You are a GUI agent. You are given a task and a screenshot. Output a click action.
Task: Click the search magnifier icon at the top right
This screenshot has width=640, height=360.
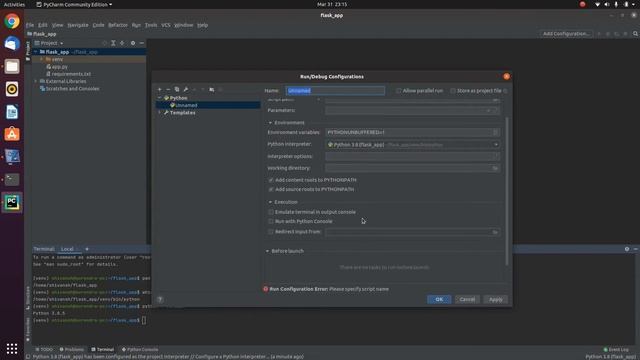pos(635,33)
